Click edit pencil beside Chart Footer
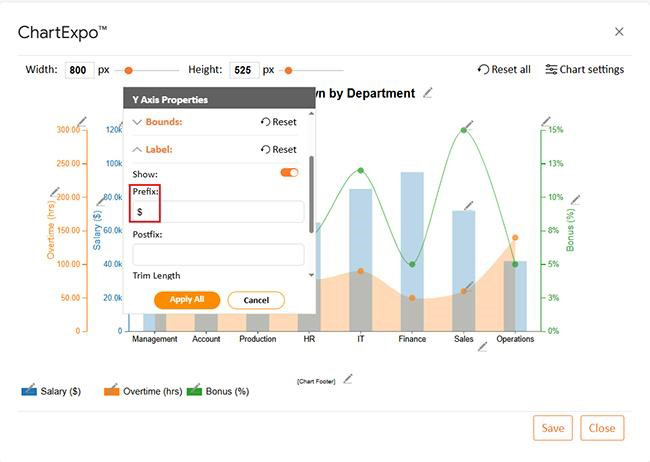 click(x=348, y=379)
